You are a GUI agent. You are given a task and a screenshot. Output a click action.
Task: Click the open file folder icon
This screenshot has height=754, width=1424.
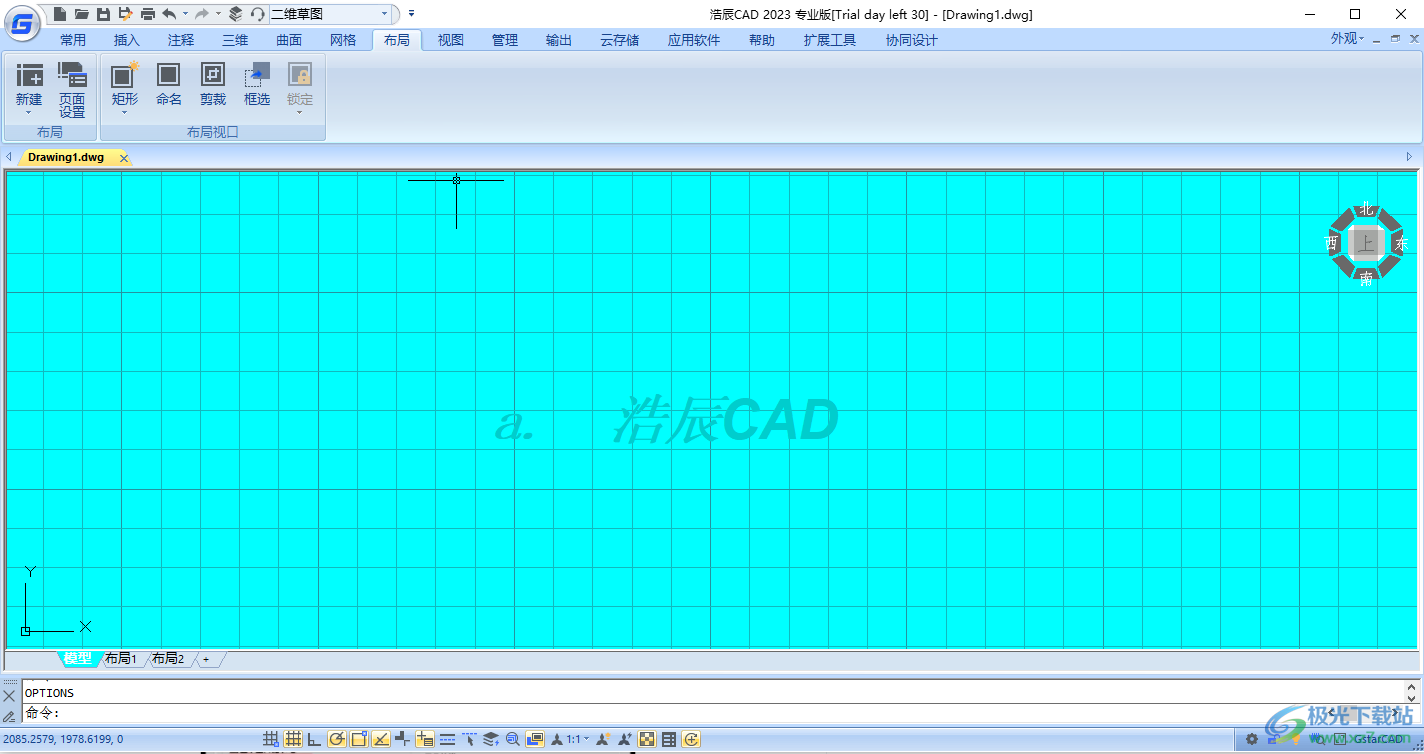tap(81, 14)
